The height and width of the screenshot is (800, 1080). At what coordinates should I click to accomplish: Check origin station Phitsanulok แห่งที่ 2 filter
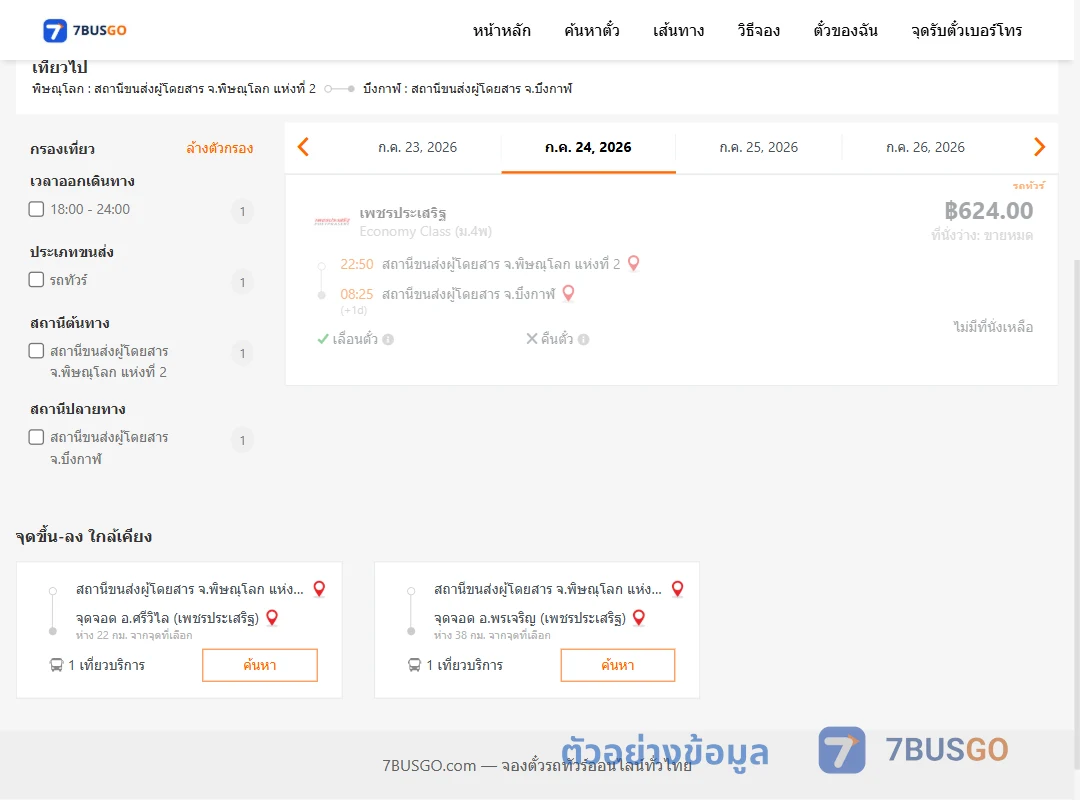point(37,351)
